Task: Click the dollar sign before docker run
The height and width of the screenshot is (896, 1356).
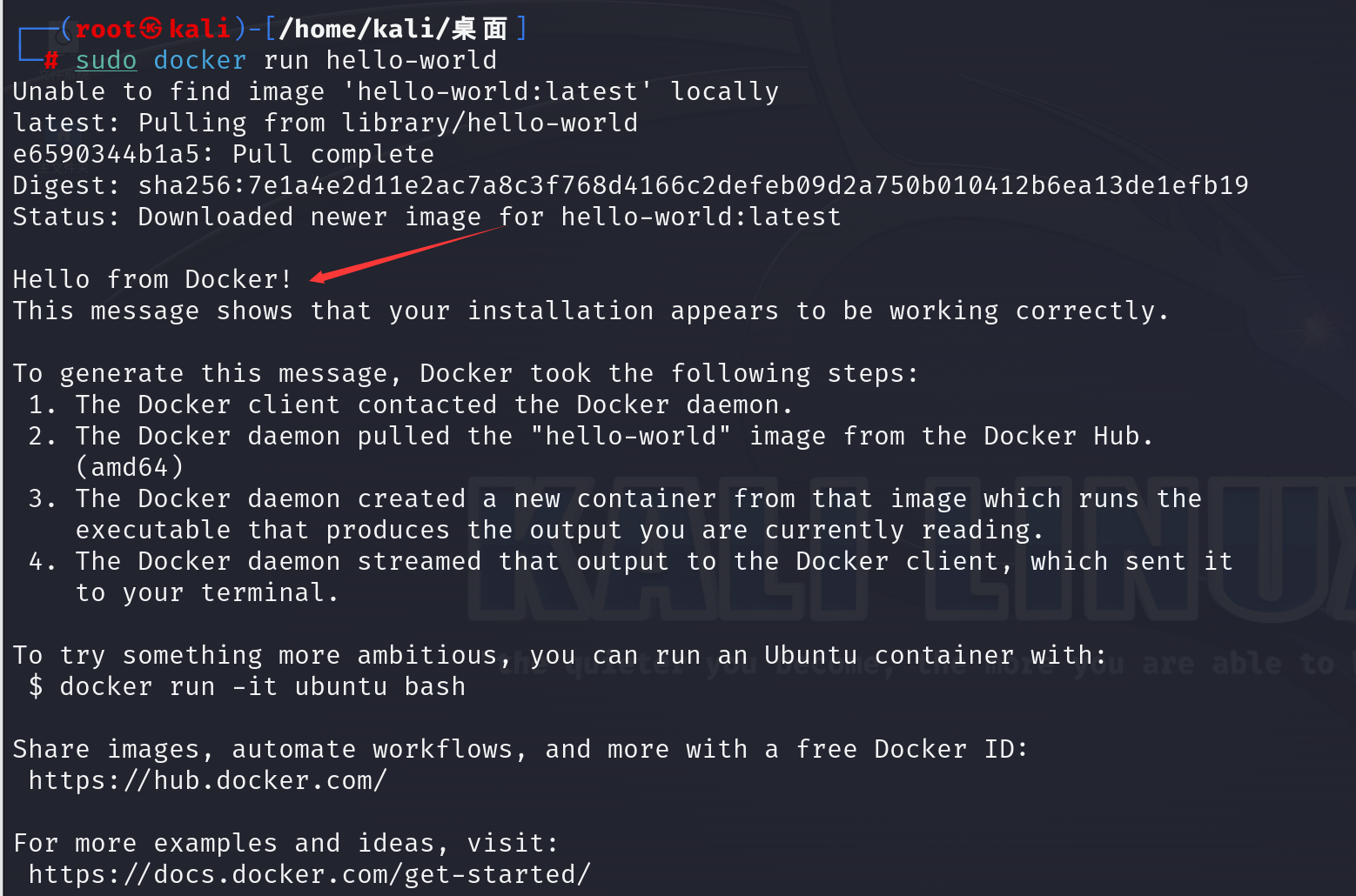Action: click(x=36, y=686)
